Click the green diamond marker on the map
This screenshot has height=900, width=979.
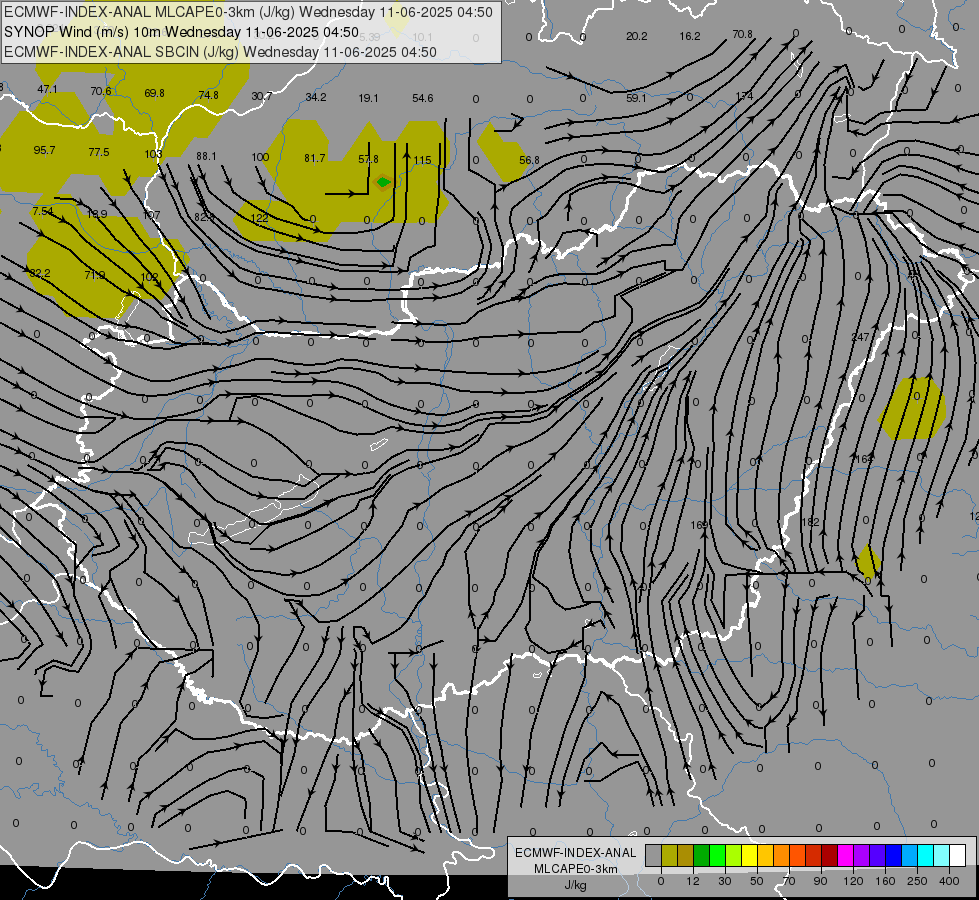[383, 182]
